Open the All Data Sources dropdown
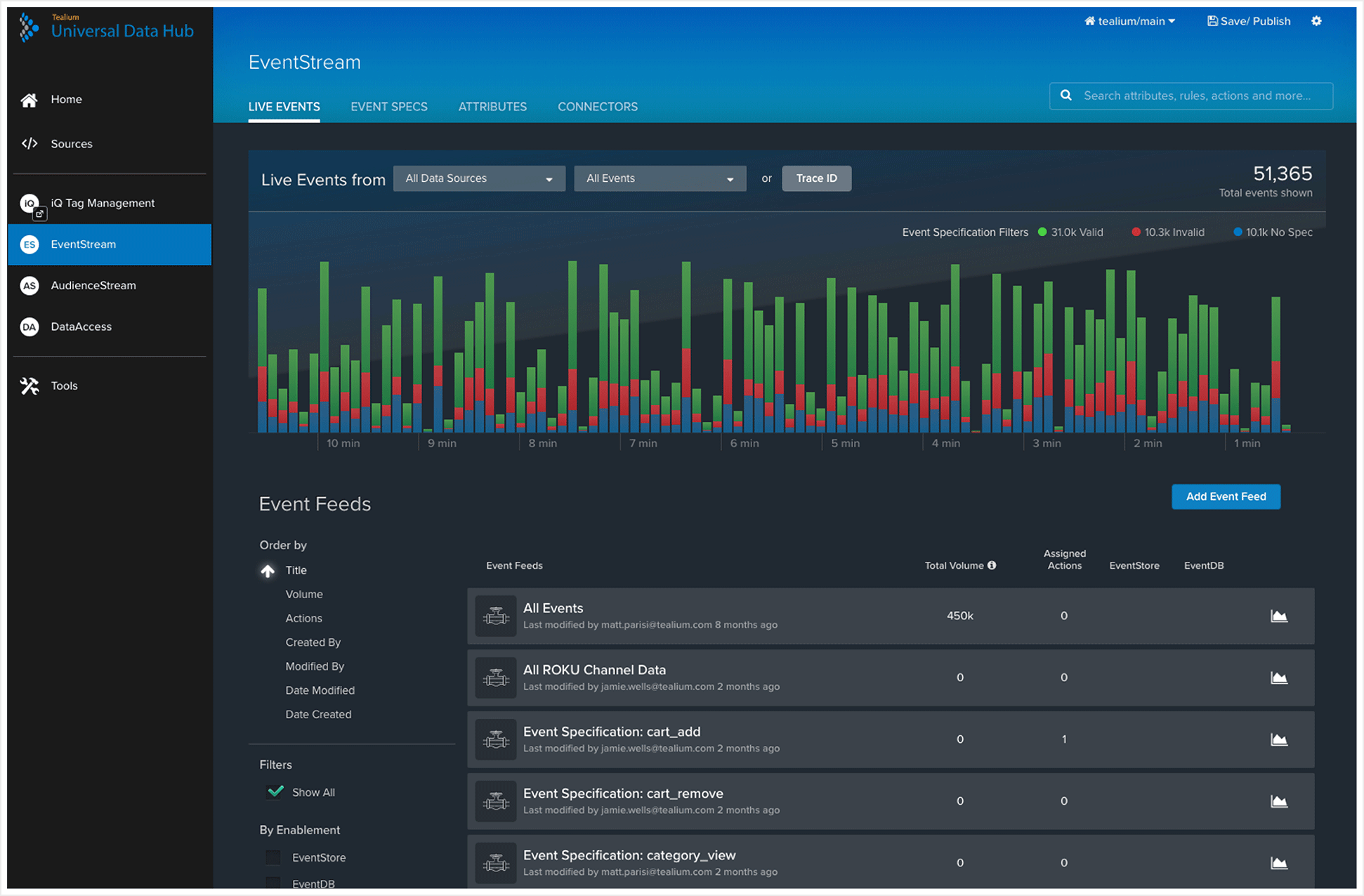The image size is (1364, 896). (x=479, y=178)
